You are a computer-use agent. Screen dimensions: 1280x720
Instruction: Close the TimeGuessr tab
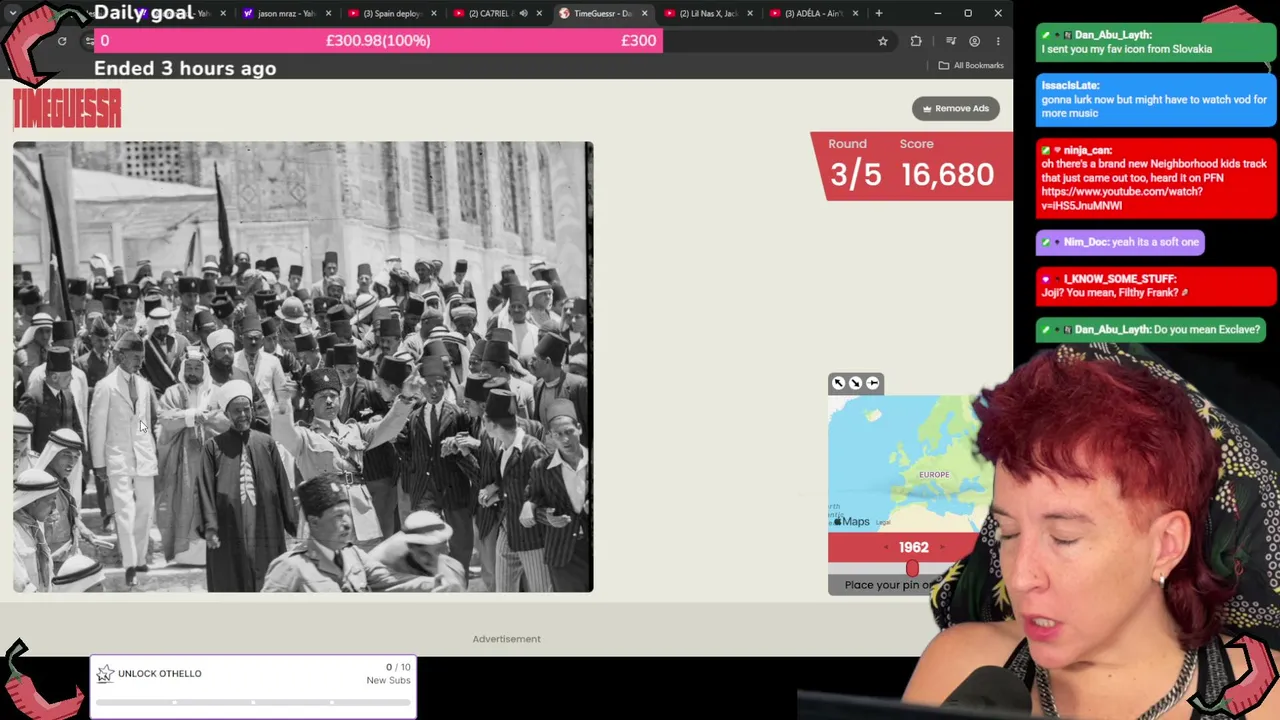coord(644,13)
